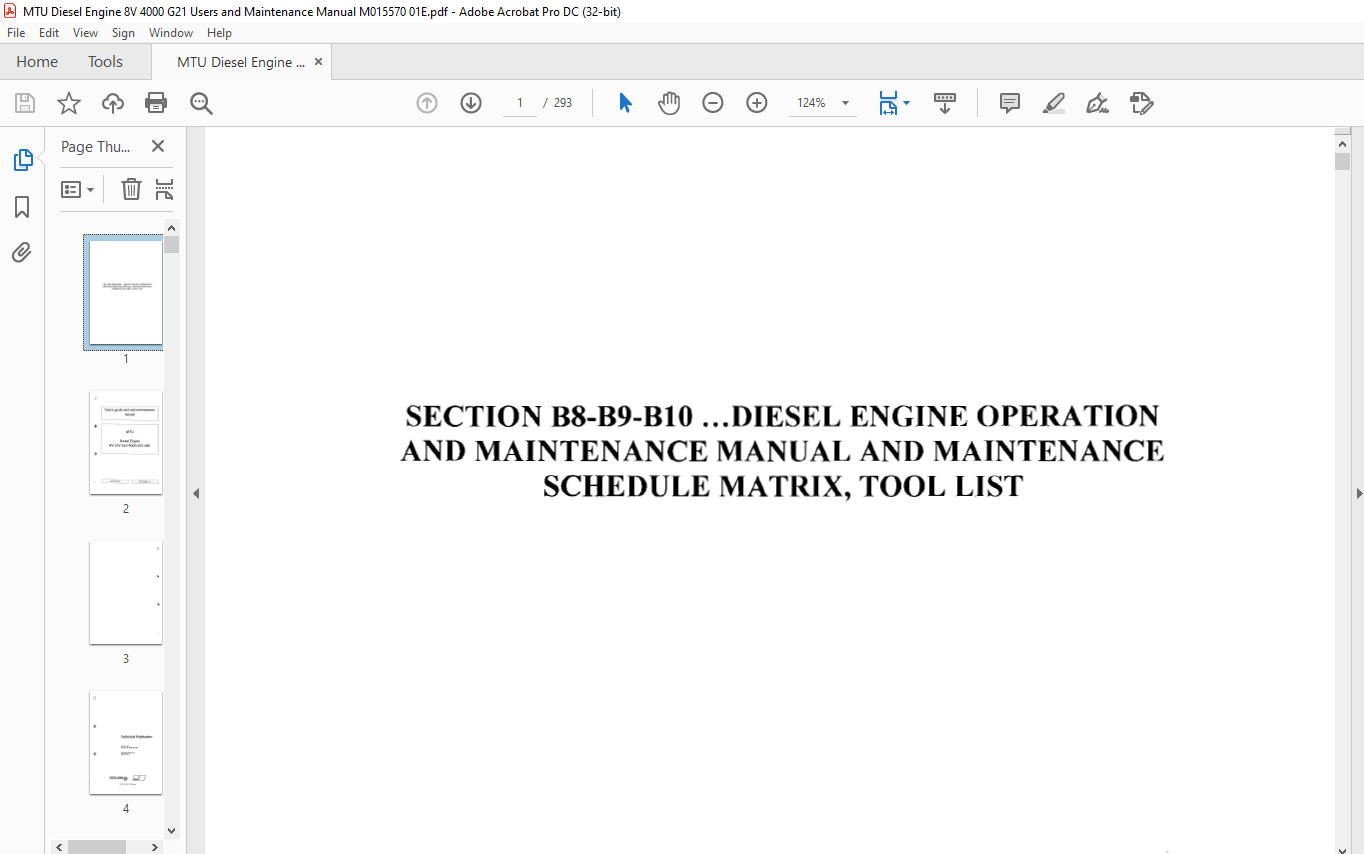Close the MTU Diesel Engine tab
The width and height of the screenshot is (1364, 854).
point(319,62)
